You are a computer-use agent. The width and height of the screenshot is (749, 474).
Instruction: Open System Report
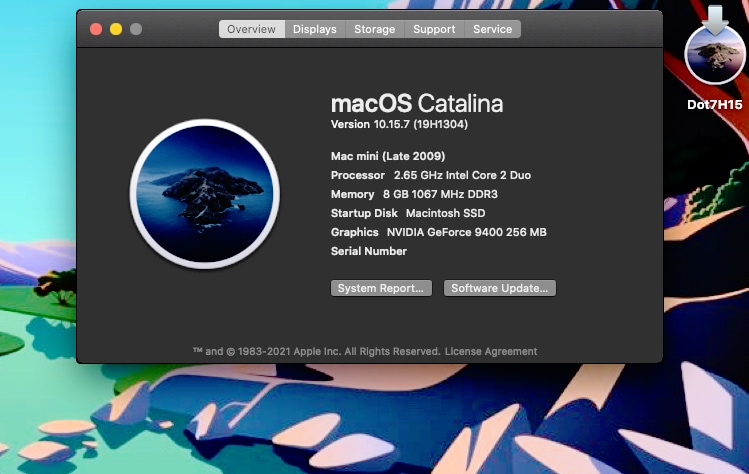[x=381, y=288]
